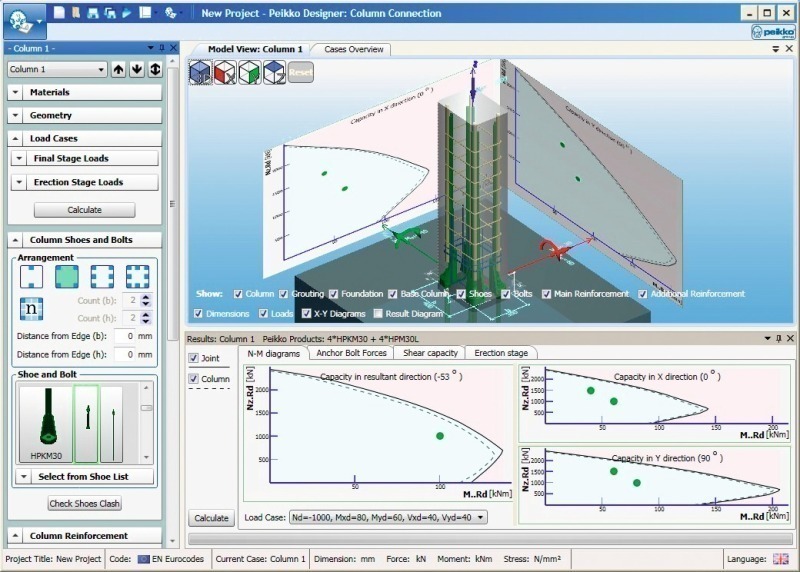Image resolution: width=800 pixels, height=572 pixels.
Task: Click the Reset view button
Action: (301, 72)
